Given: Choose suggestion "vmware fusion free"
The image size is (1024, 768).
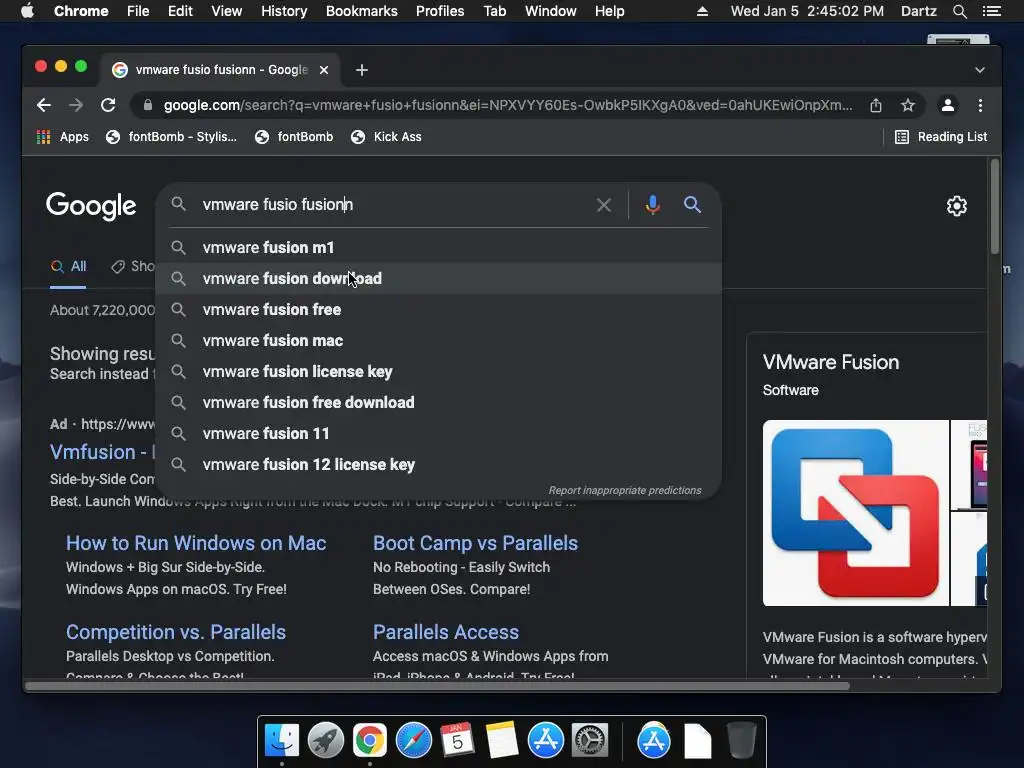Looking at the screenshot, I should coord(439,310).
